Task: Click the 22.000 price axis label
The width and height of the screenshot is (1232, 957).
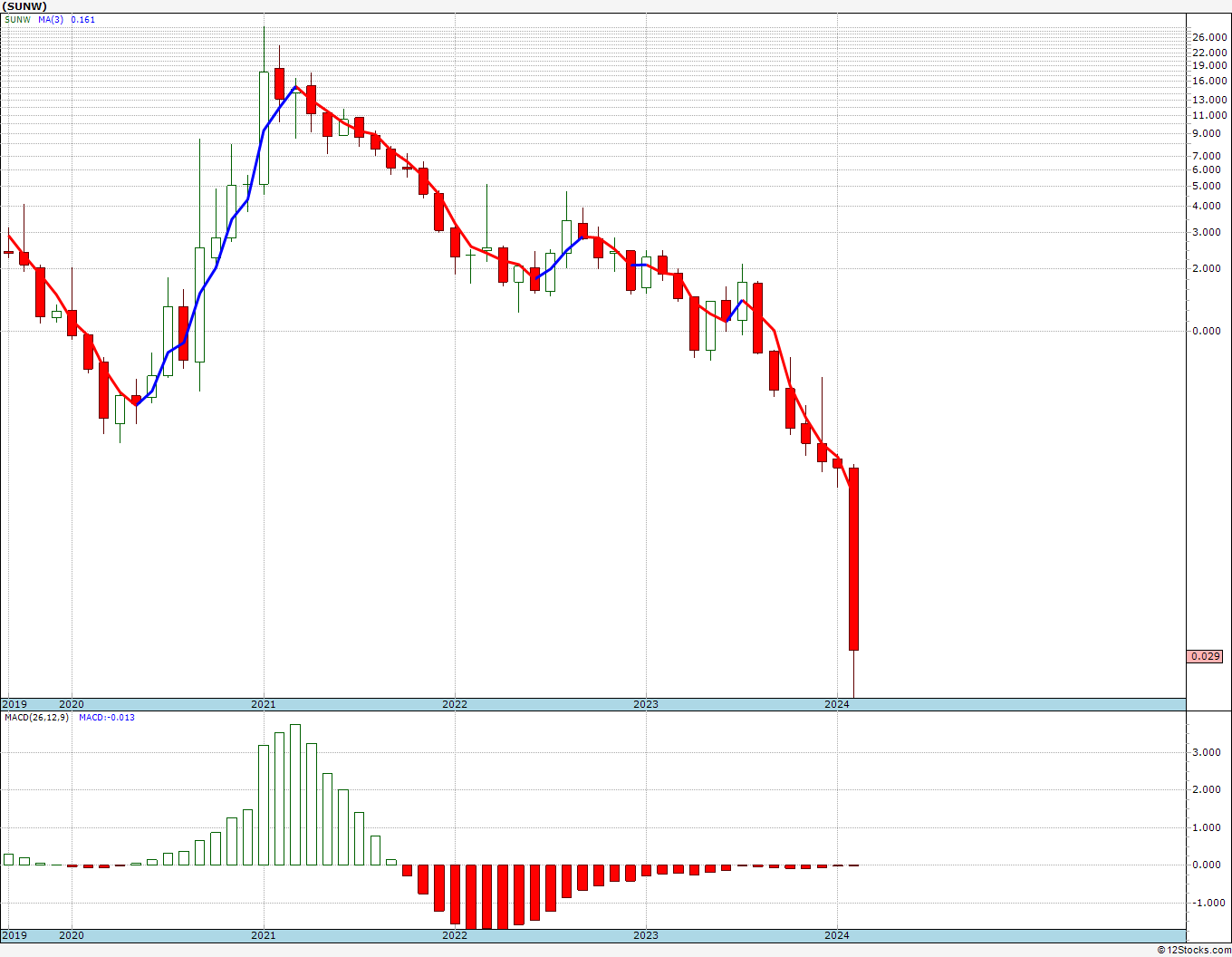Action: point(1210,53)
